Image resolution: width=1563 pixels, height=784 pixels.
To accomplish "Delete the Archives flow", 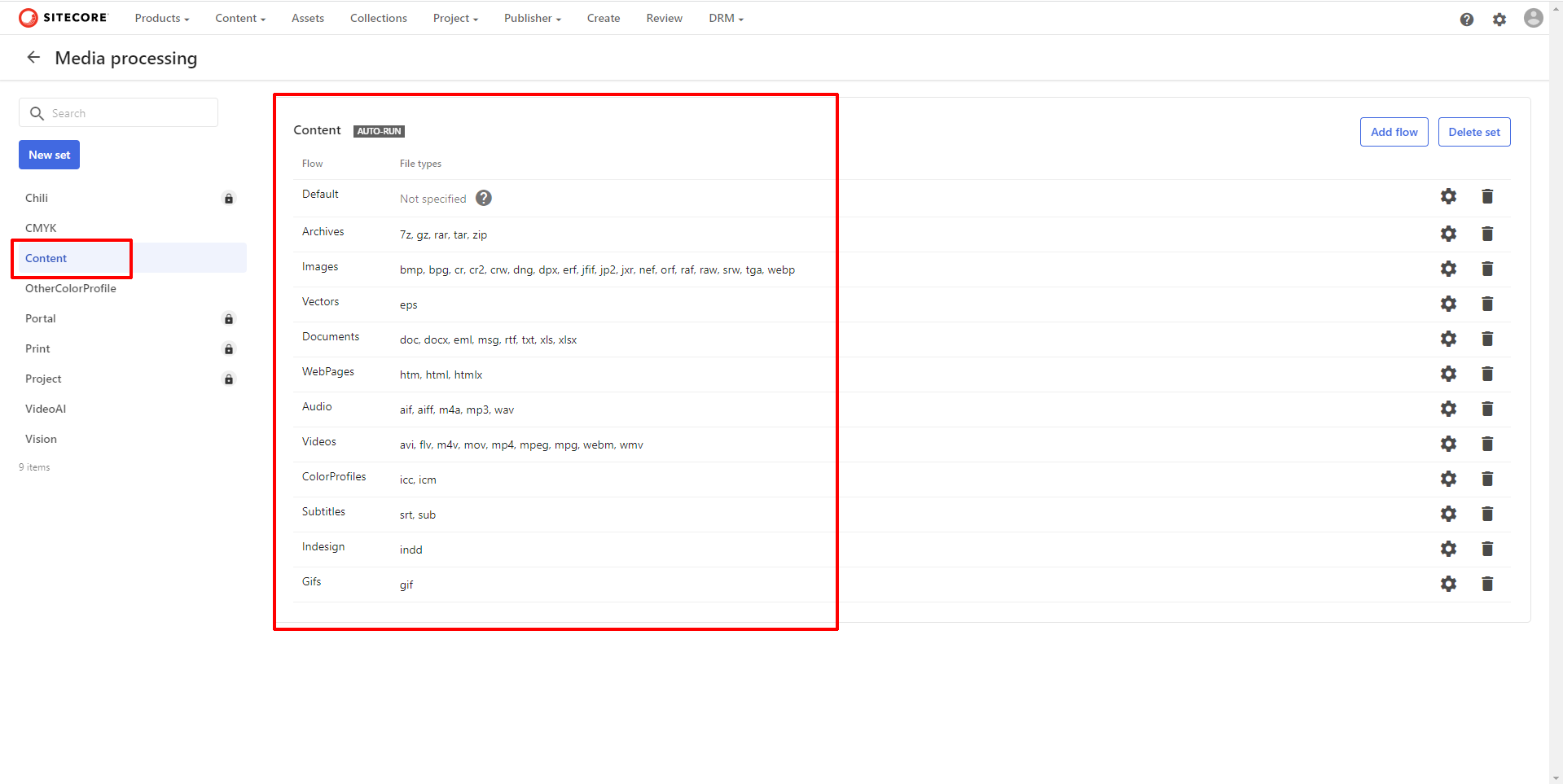I will pos(1487,234).
